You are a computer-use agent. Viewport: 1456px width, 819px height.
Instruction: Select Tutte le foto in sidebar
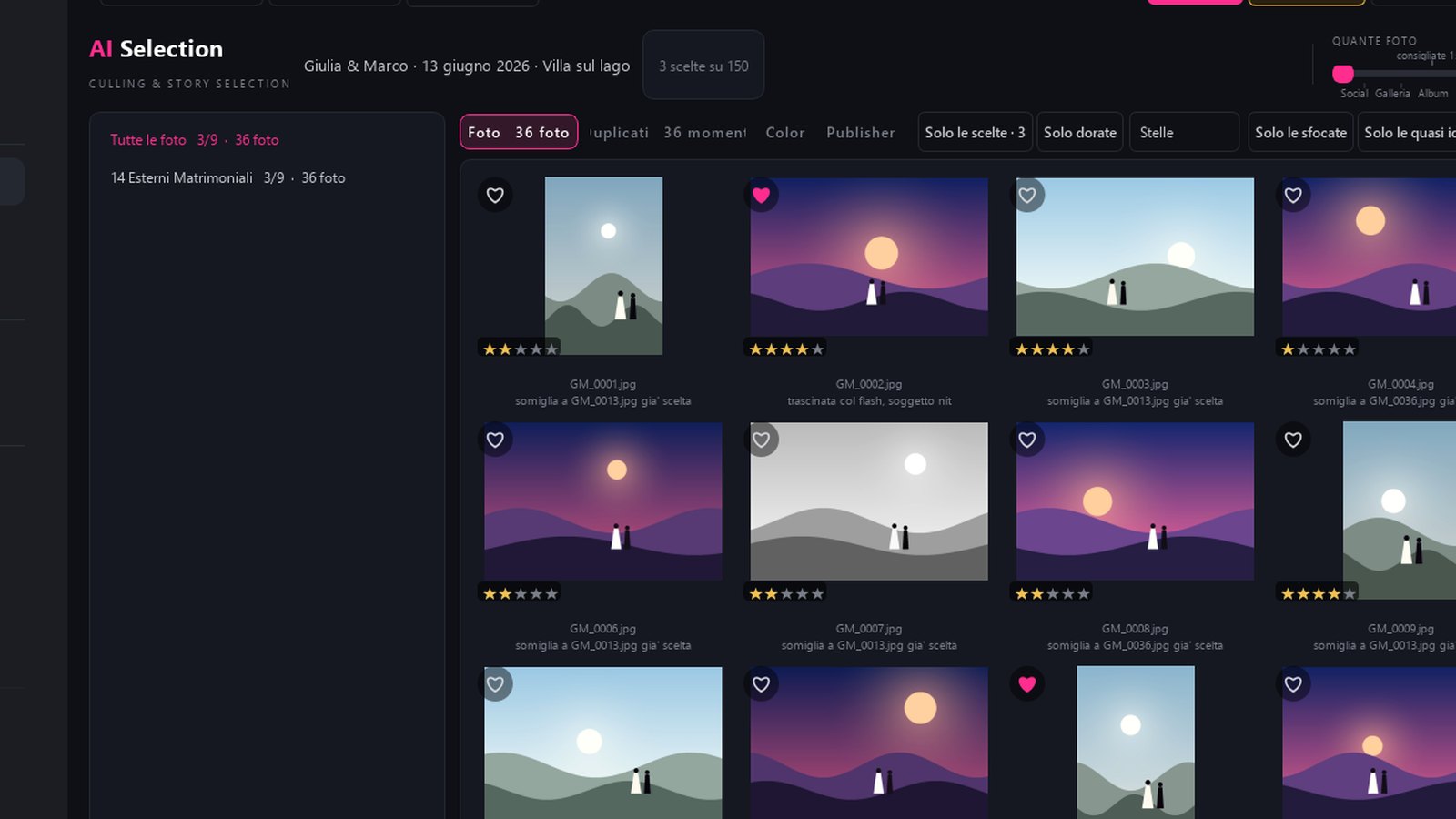coord(195,139)
